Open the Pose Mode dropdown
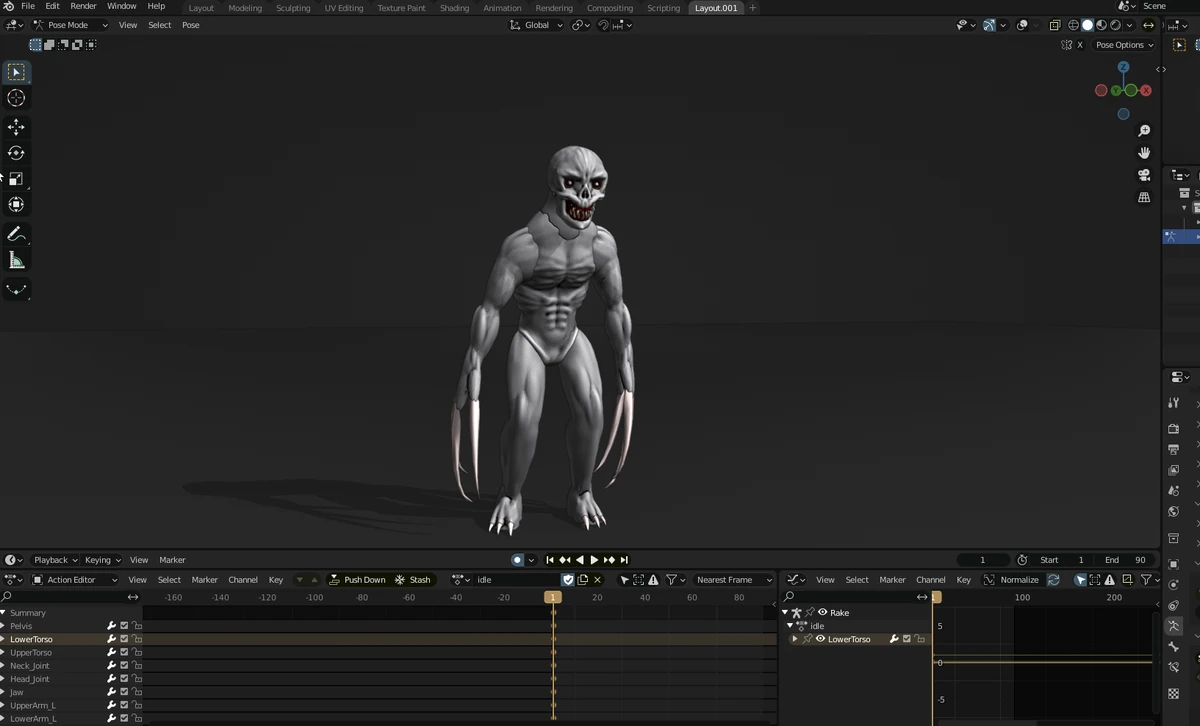This screenshot has height=726, width=1200. 71,25
